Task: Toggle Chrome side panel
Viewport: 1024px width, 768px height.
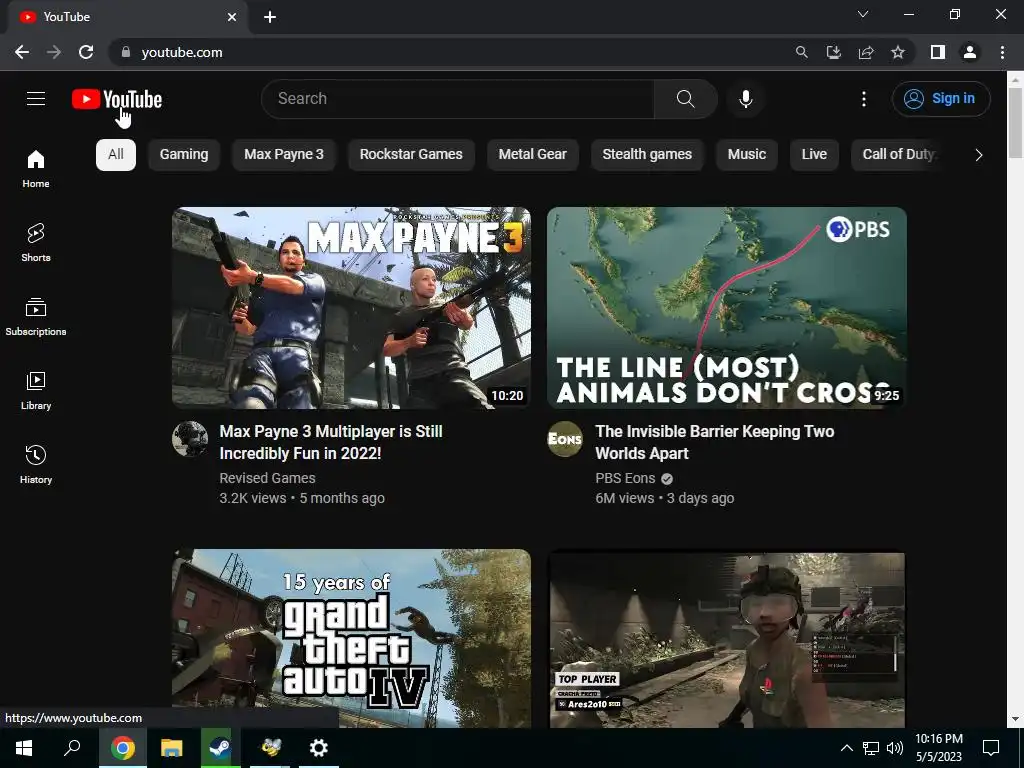Action: tap(938, 52)
